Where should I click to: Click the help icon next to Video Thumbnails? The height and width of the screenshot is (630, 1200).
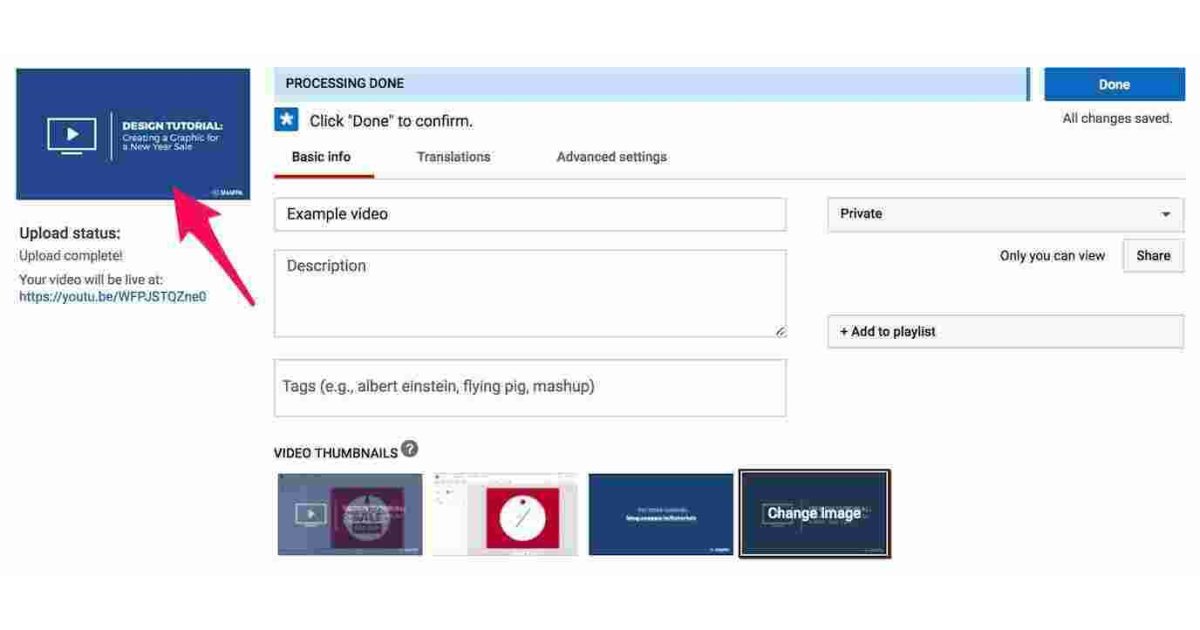pyautogui.click(x=409, y=450)
